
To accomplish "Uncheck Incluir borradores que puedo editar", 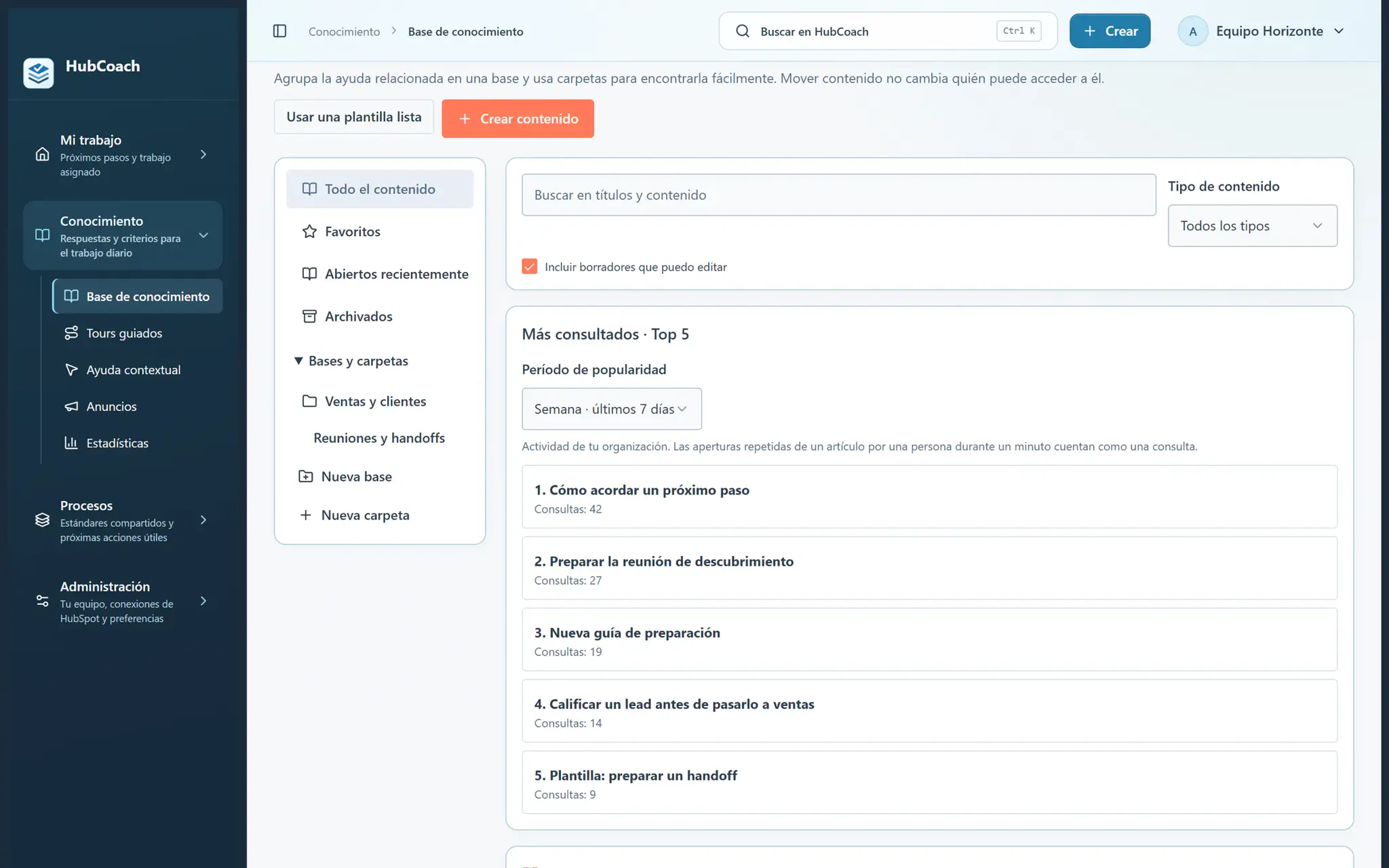I will click(x=530, y=267).
